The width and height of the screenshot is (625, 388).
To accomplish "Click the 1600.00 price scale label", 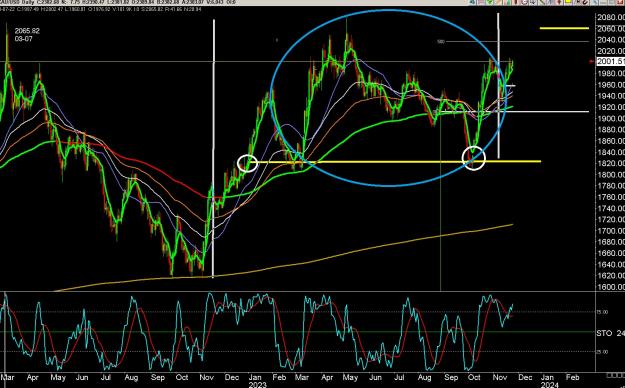I will click(x=610, y=287).
